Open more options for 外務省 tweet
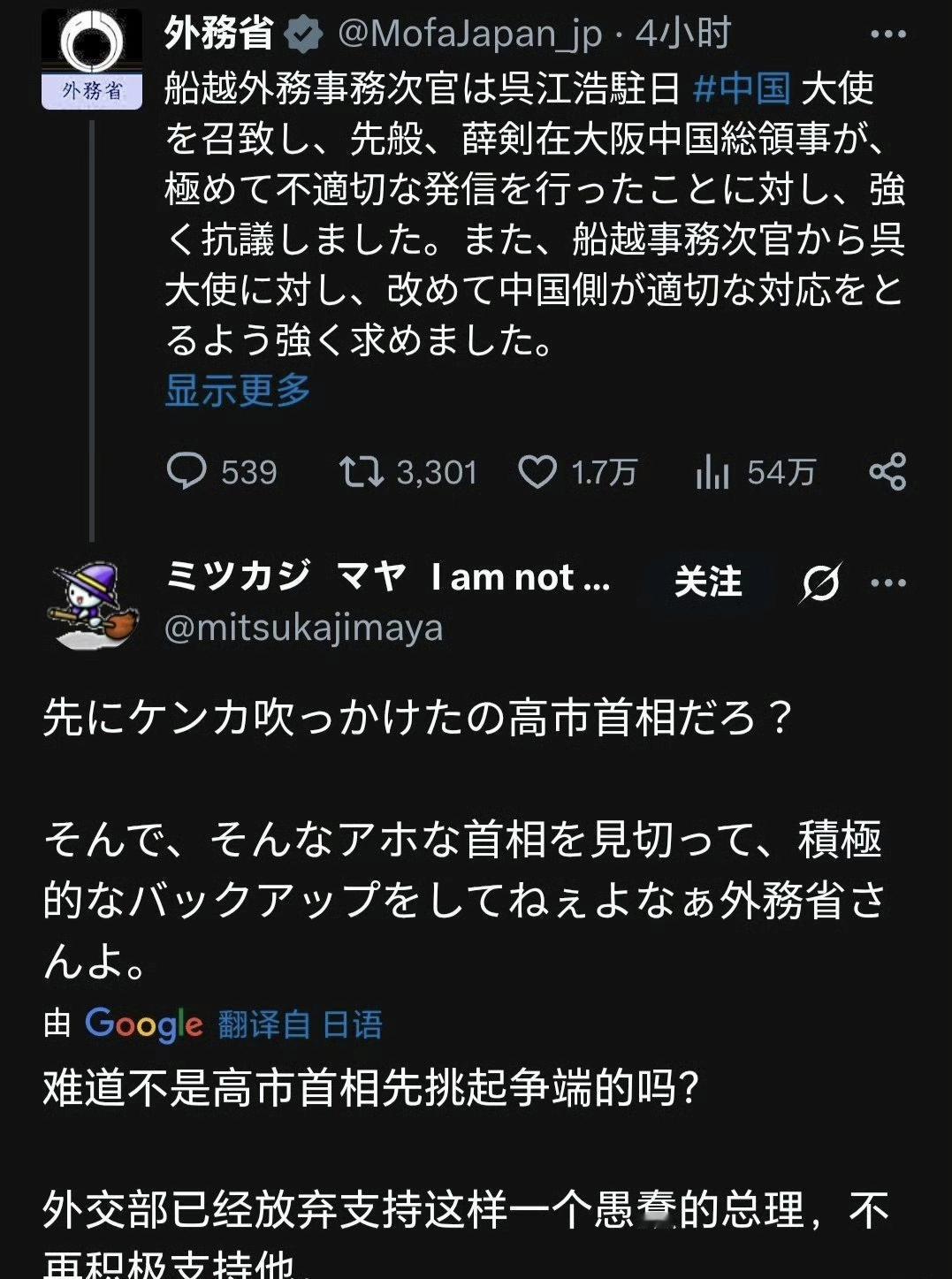 click(887, 34)
